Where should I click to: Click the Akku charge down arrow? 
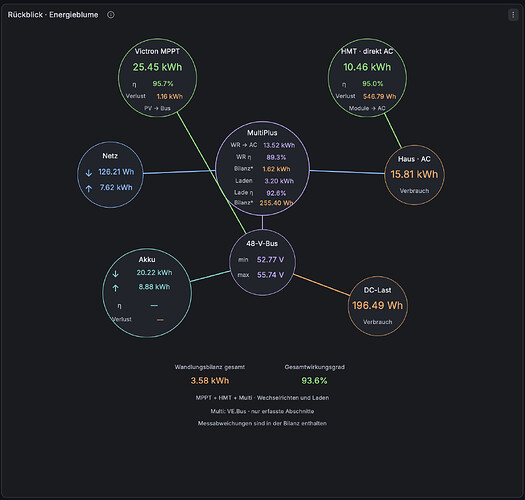116,274
